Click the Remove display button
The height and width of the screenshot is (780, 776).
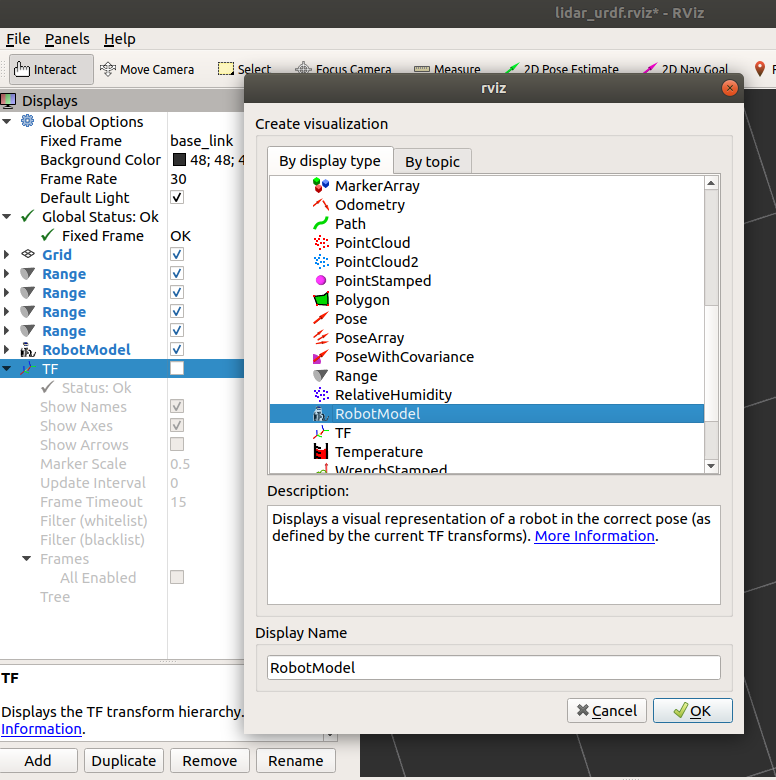point(209,761)
